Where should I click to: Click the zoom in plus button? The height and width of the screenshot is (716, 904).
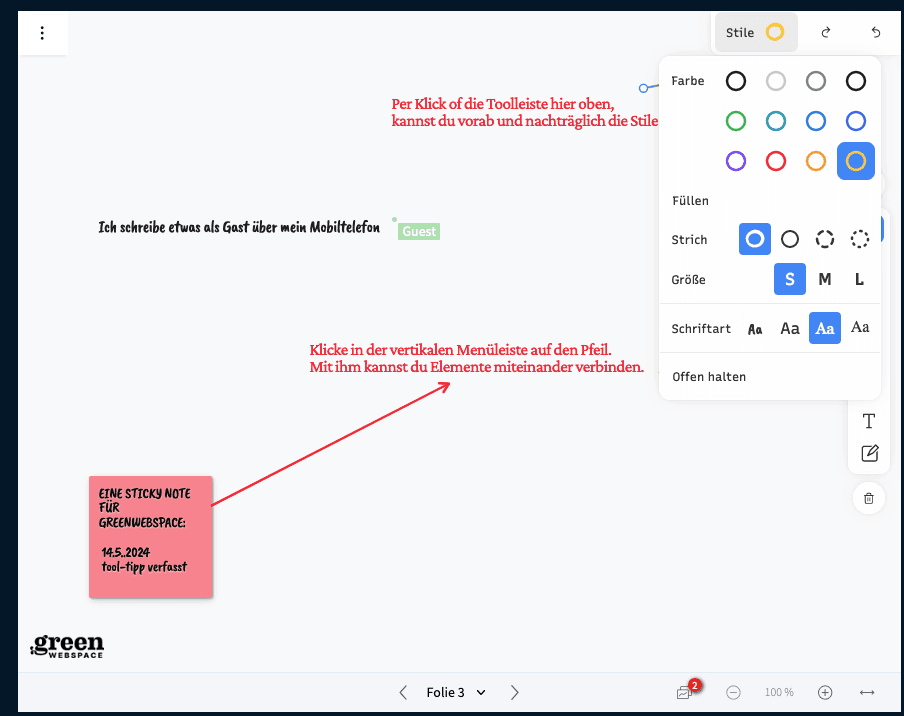coord(825,692)
